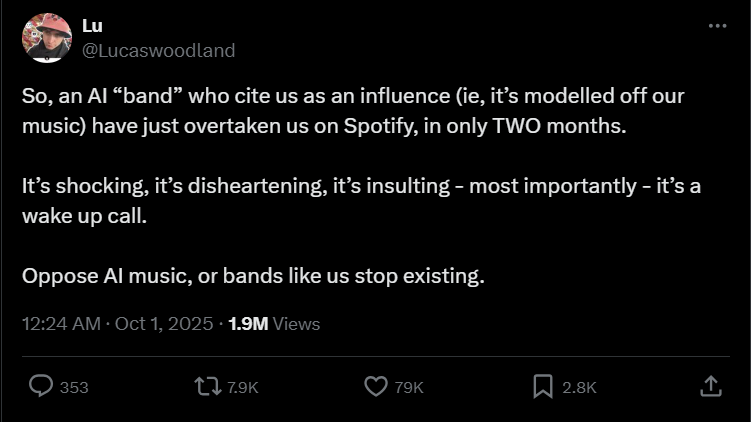The height and width of the screenshot is (422, 751).
Task: Click the "Oppose AI music" sentence
Action: click(253, 275)
